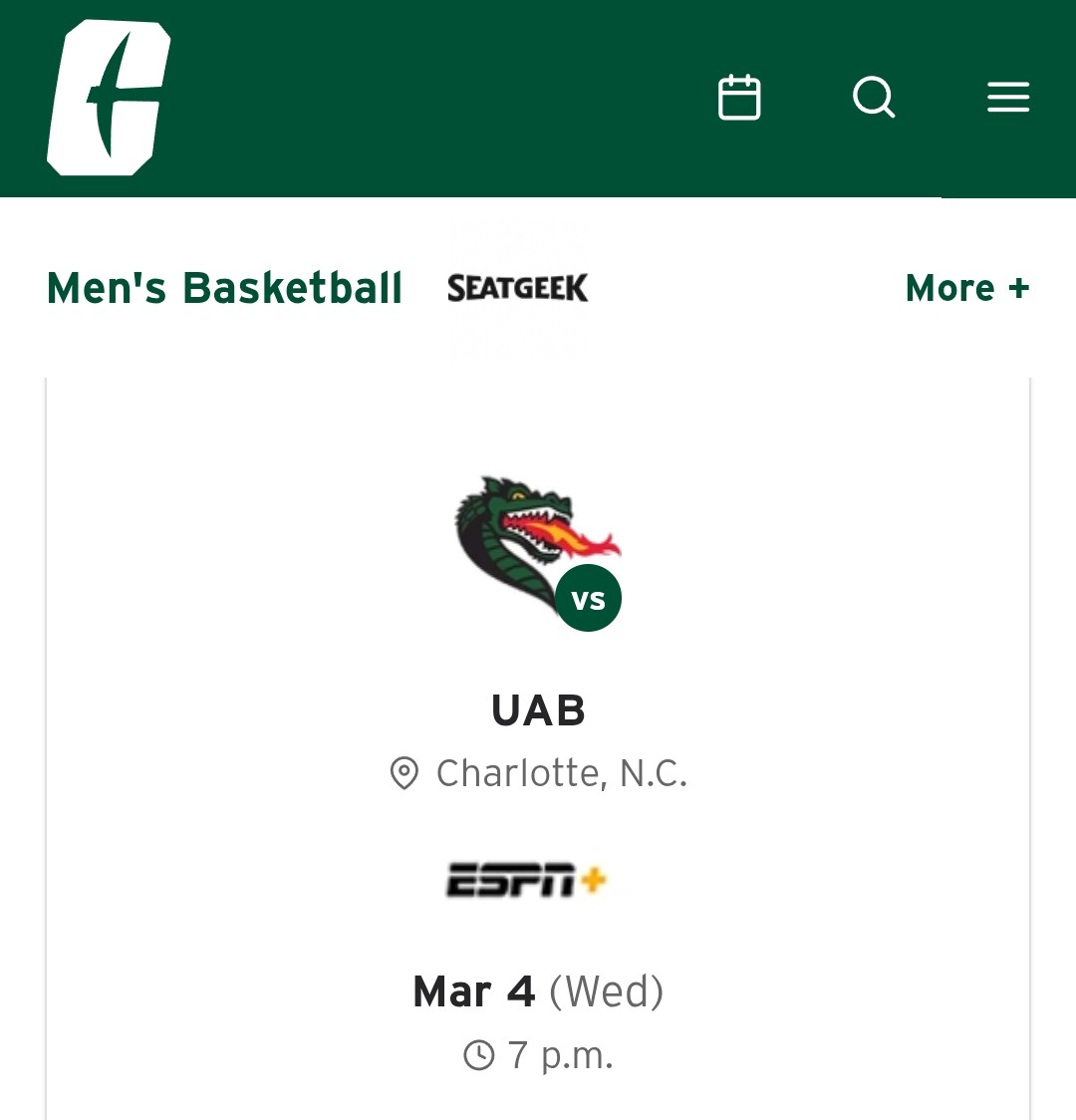
Task: Click the (Wed) day label
Action: [x=607, y=991]
